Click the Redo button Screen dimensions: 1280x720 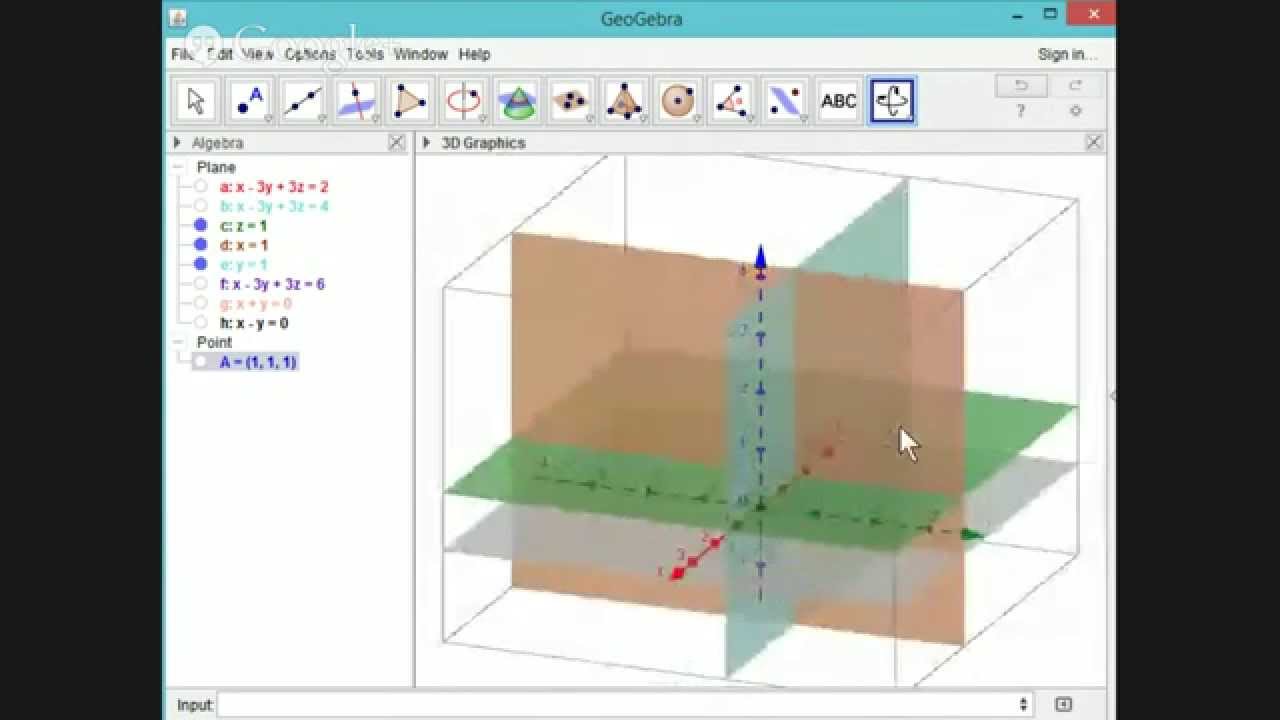pos(1075,86)
